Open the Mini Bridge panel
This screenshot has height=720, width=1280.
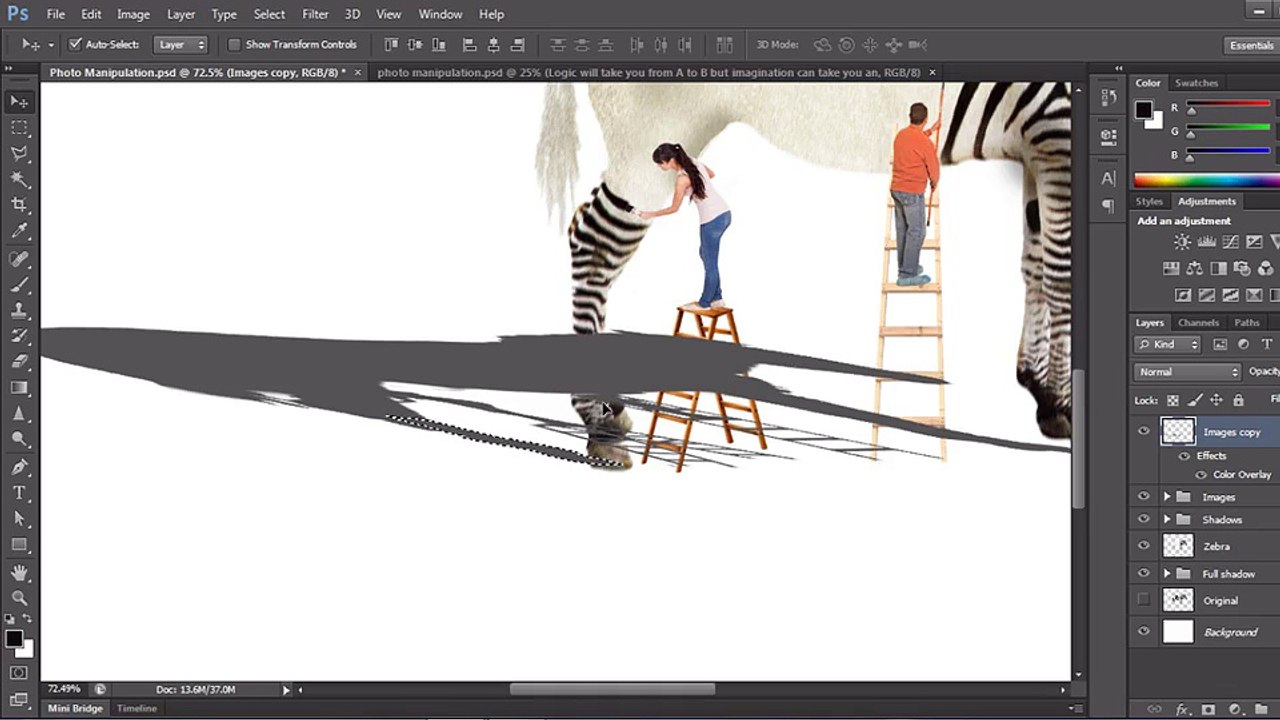[76, 708]
